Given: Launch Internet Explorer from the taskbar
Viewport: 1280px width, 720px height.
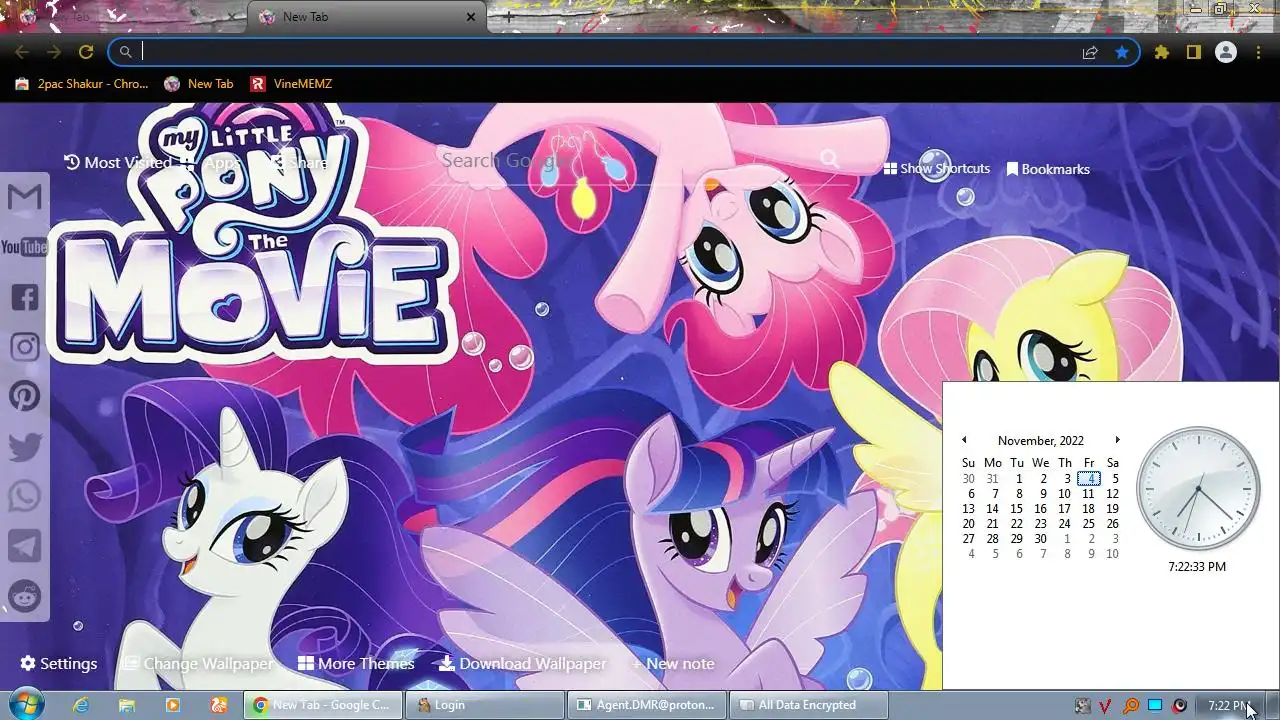Looking at the screenshot, I should (81, 705).
